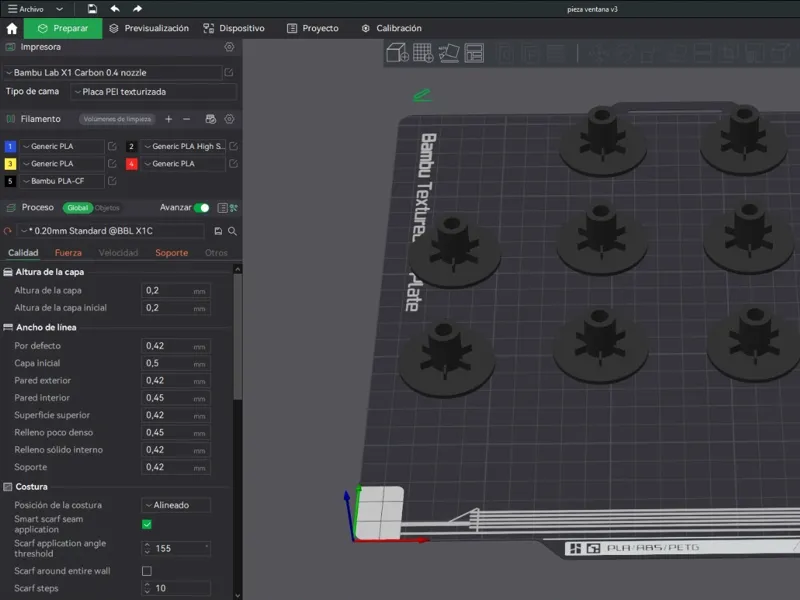Open the Bambu PLA-CF filament dropdown
Viewport: 800px width, 600px height.
[x=62, y=181]
